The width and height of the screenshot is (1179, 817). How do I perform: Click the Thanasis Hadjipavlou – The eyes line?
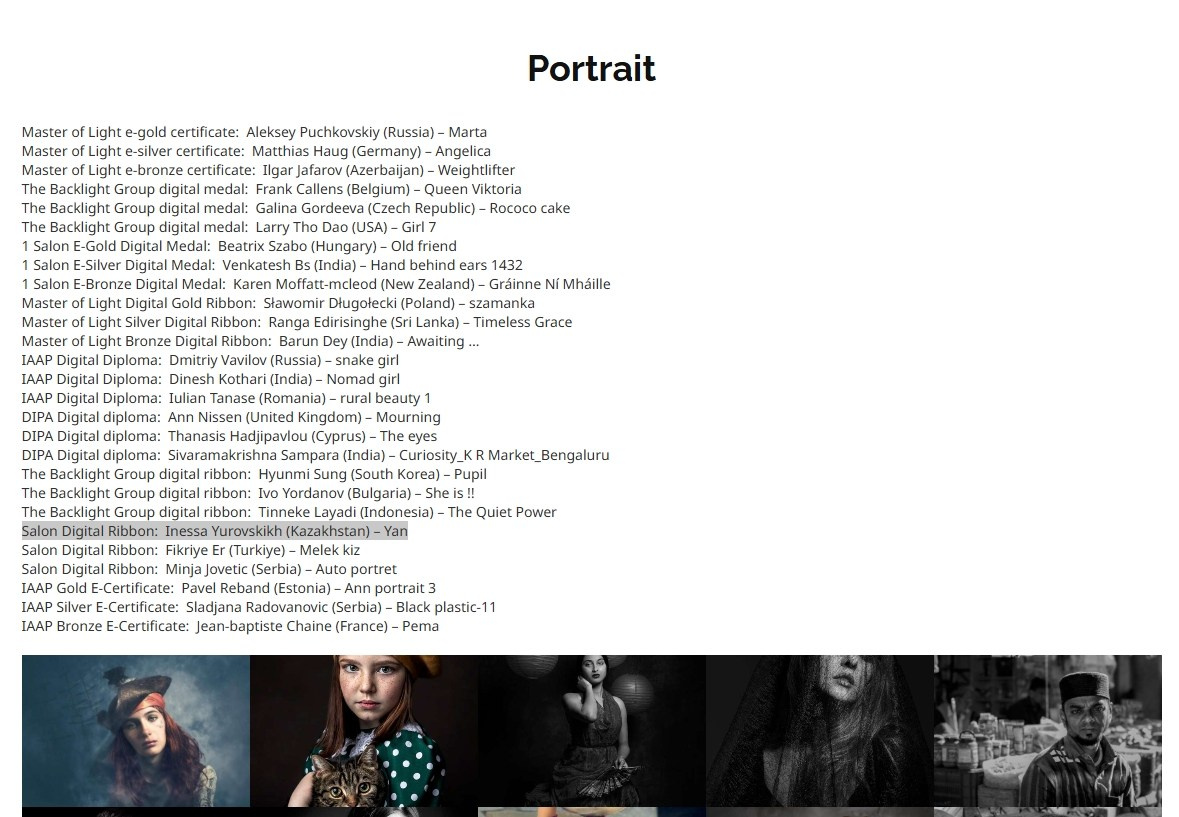click(x=229, y=436)
